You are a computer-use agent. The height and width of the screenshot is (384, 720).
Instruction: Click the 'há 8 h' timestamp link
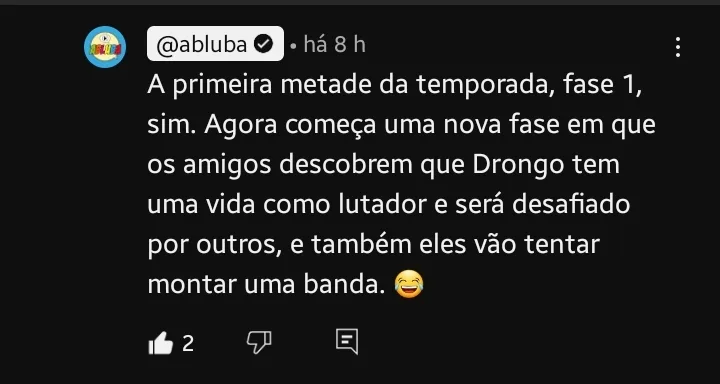coord(334,45)
